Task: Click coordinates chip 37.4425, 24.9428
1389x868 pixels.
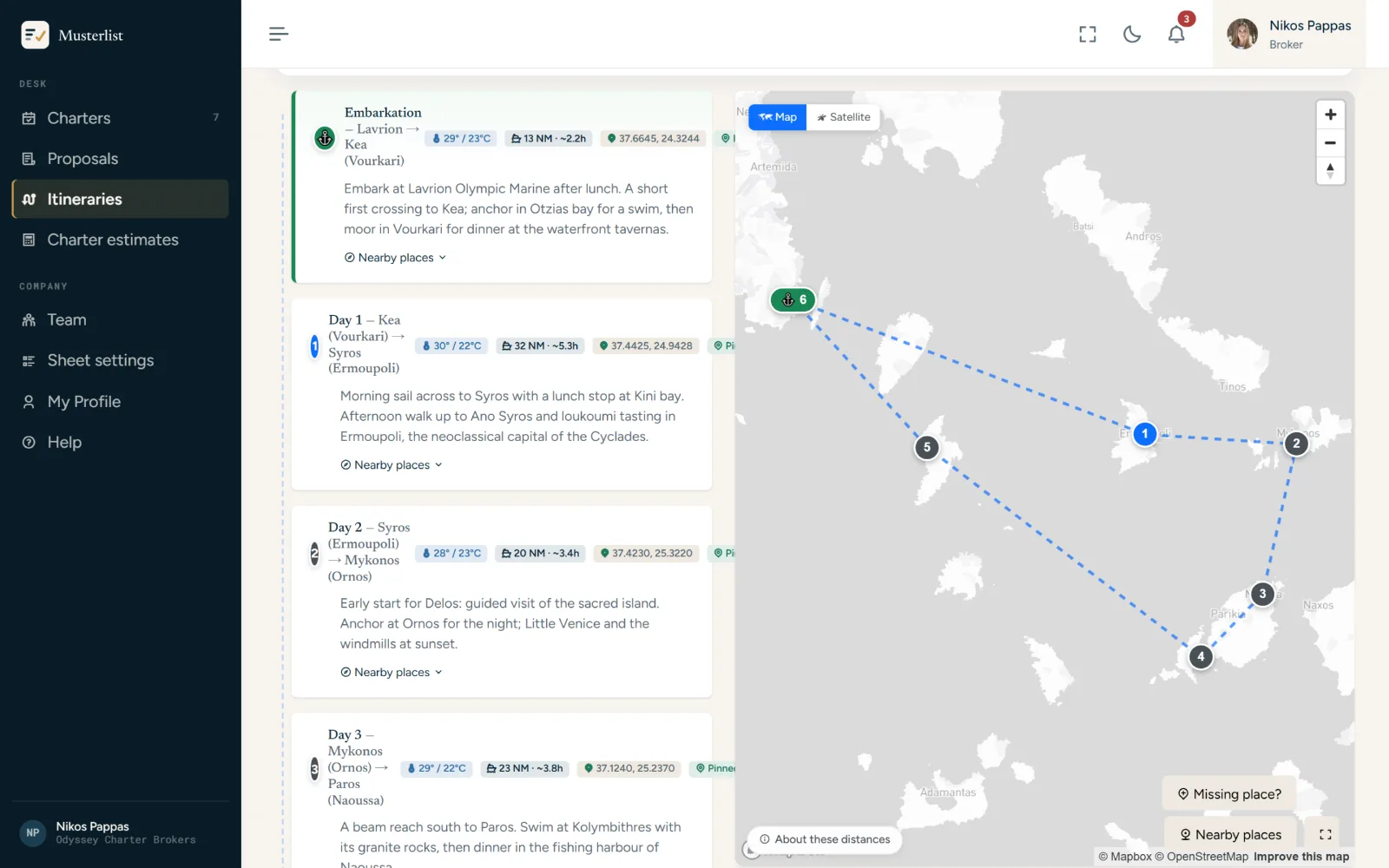Action: pyautogui.click(x=646, y=345)
